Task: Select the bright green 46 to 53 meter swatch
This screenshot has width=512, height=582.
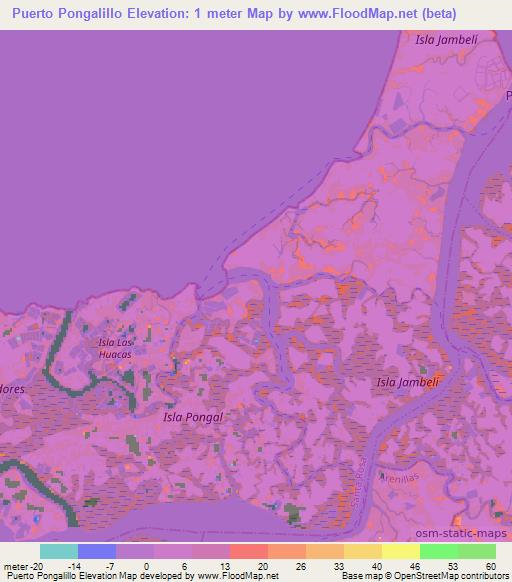Action: tap(439, 551)
